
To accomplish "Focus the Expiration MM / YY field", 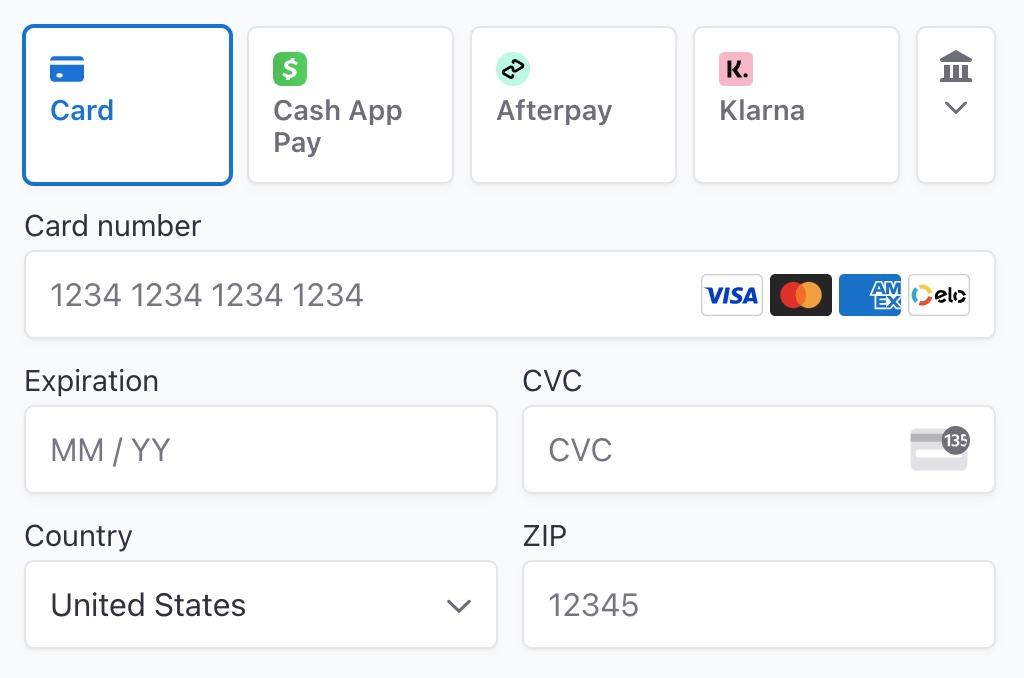I will click(261, 449).
